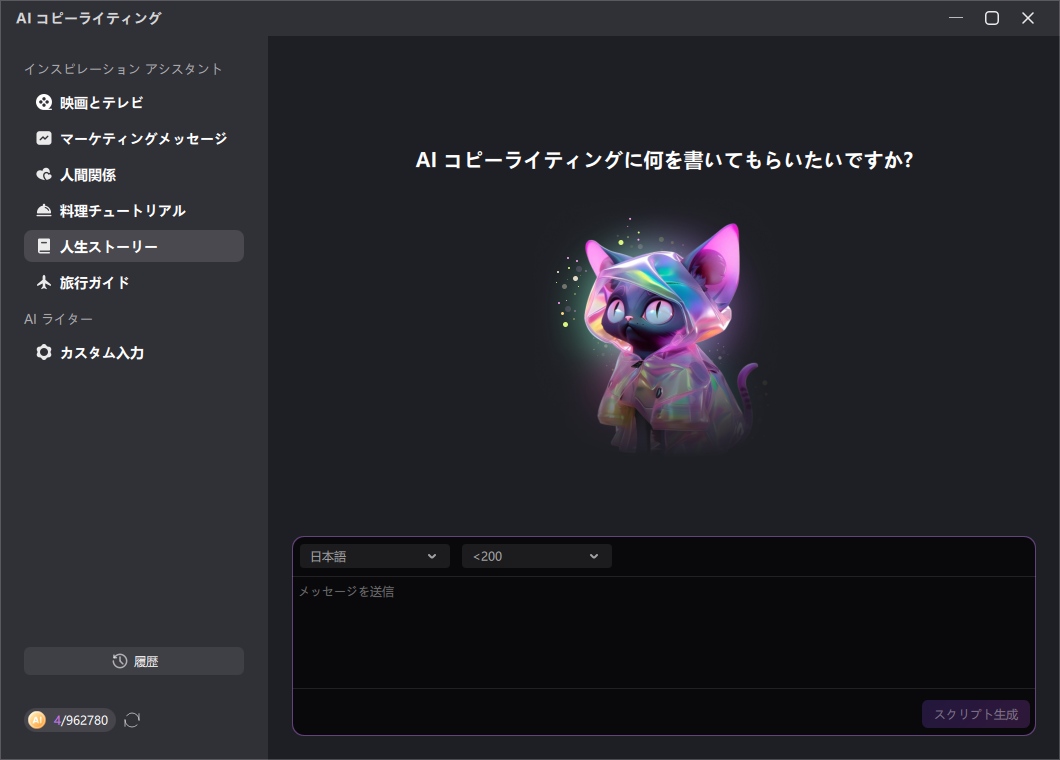Click the orange AI credits badge
This screenshot has height=760, width=1060.
pyautogui.click(x=37, y=719)
